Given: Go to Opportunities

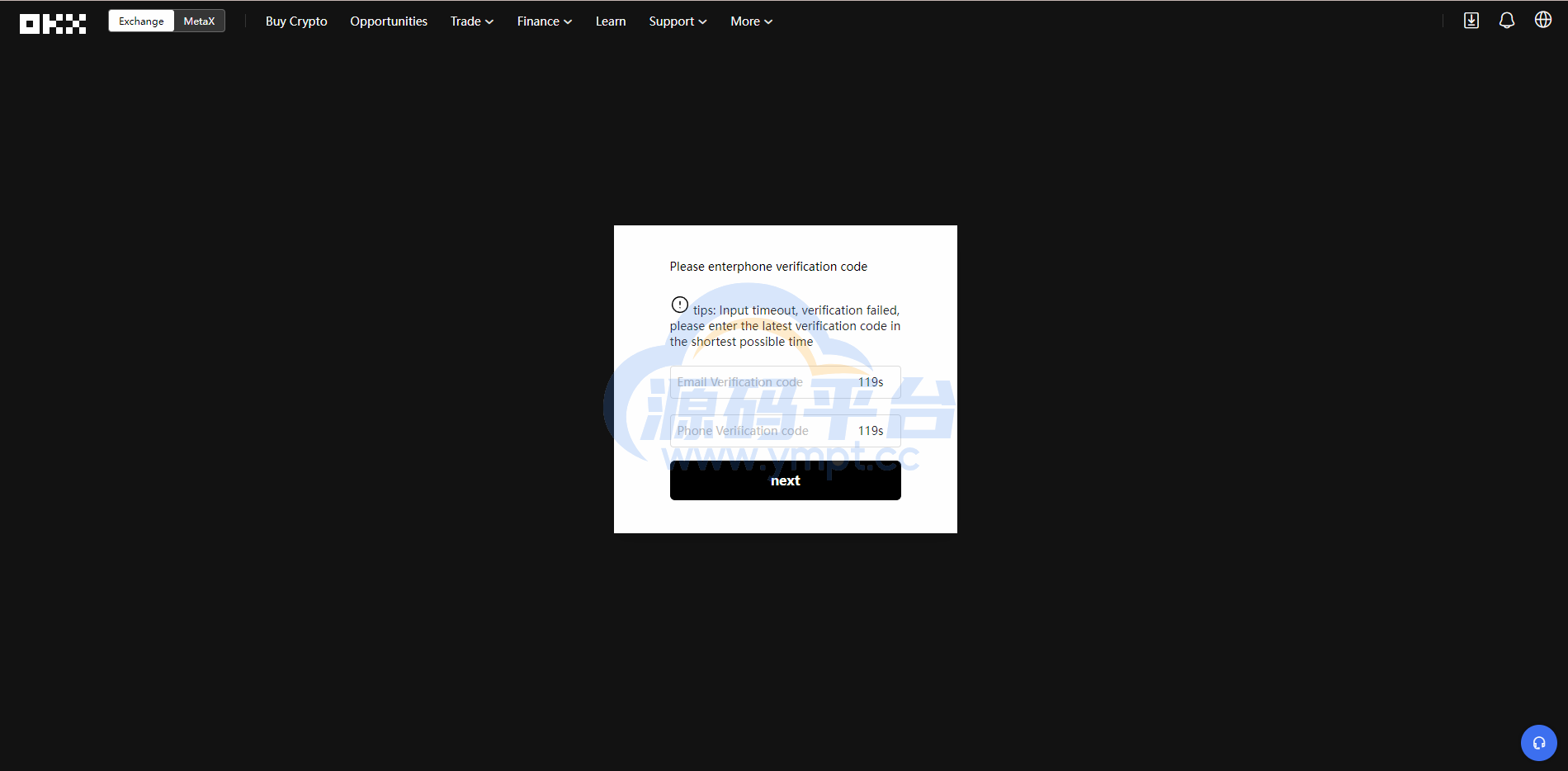Looking at the screenshot, I should coord(389,21).
